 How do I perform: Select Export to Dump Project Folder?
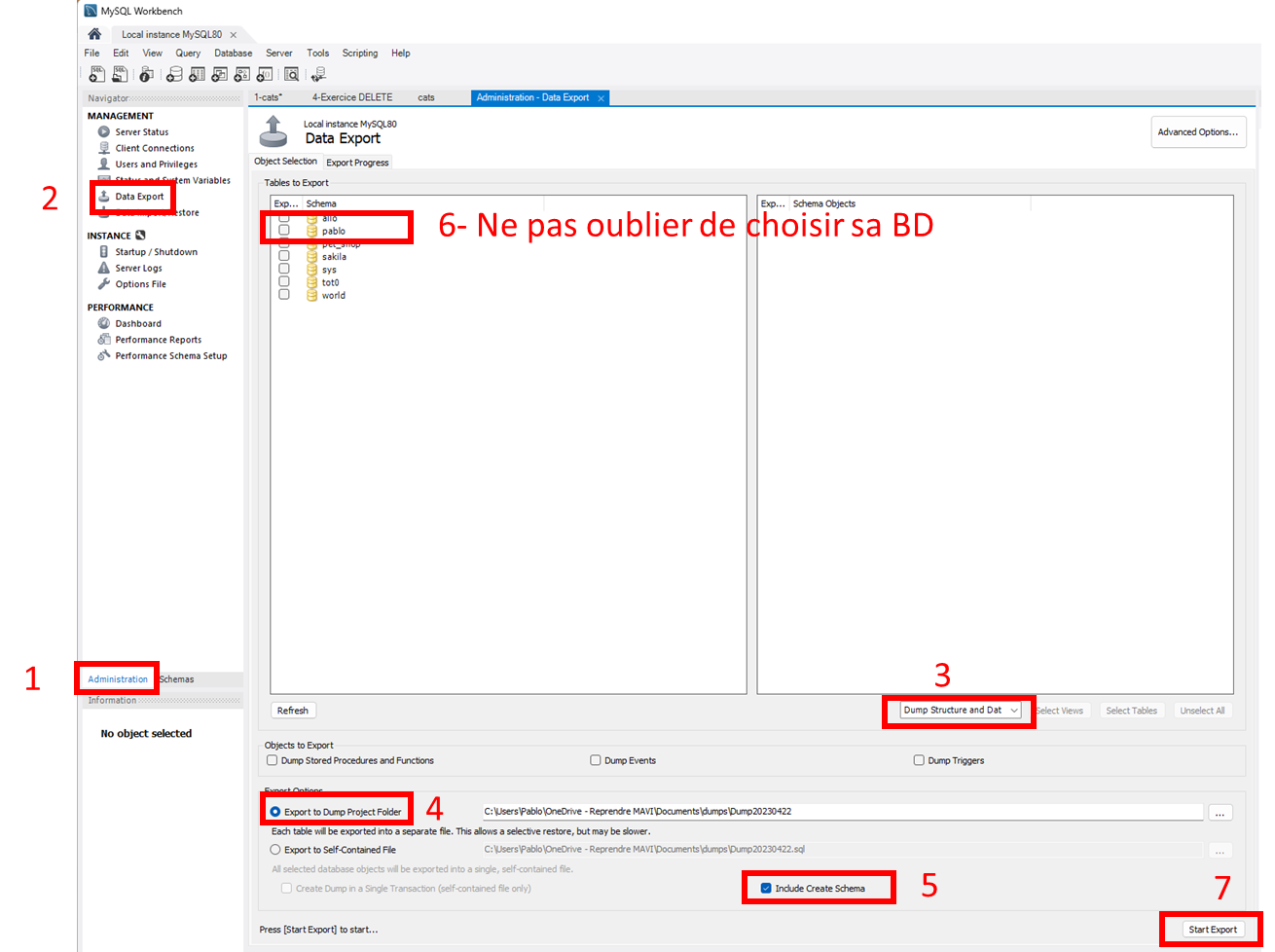coord(275,812)
